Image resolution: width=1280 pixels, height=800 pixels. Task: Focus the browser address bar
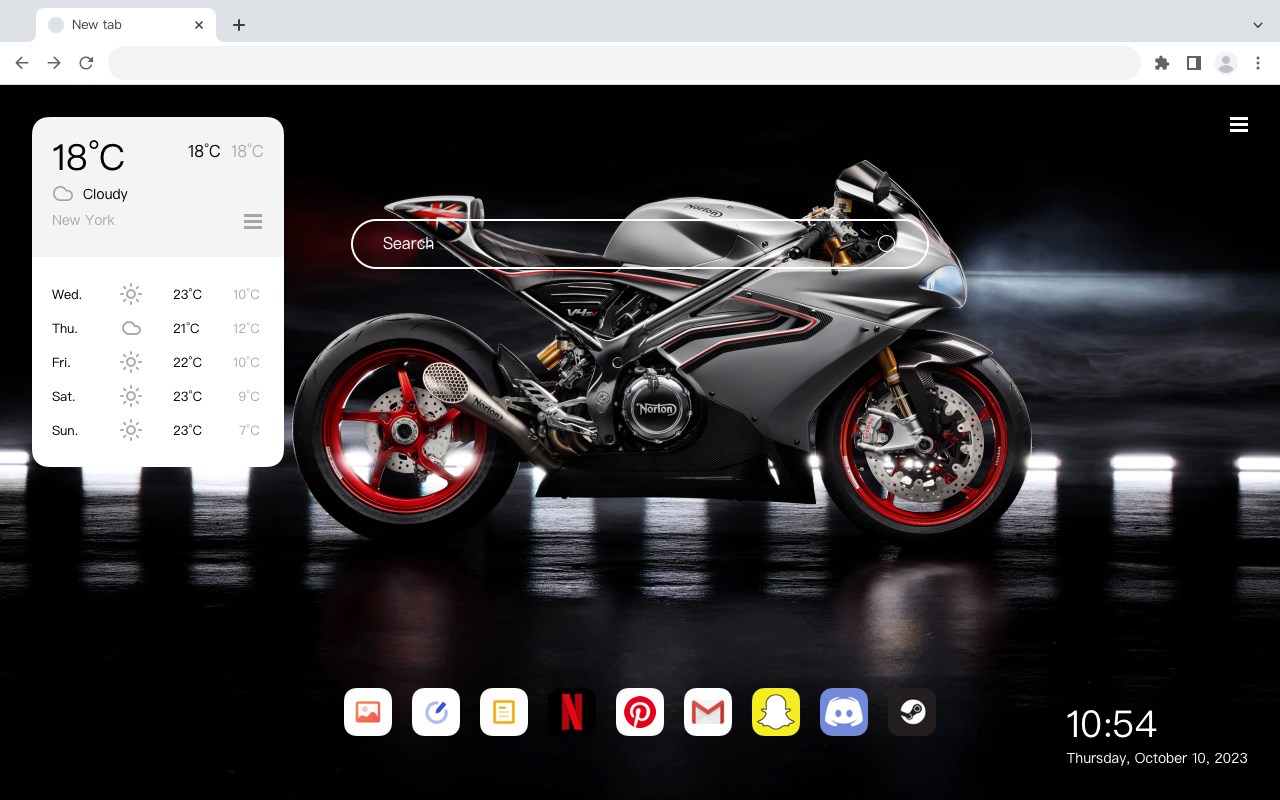(x=624, y=63)
